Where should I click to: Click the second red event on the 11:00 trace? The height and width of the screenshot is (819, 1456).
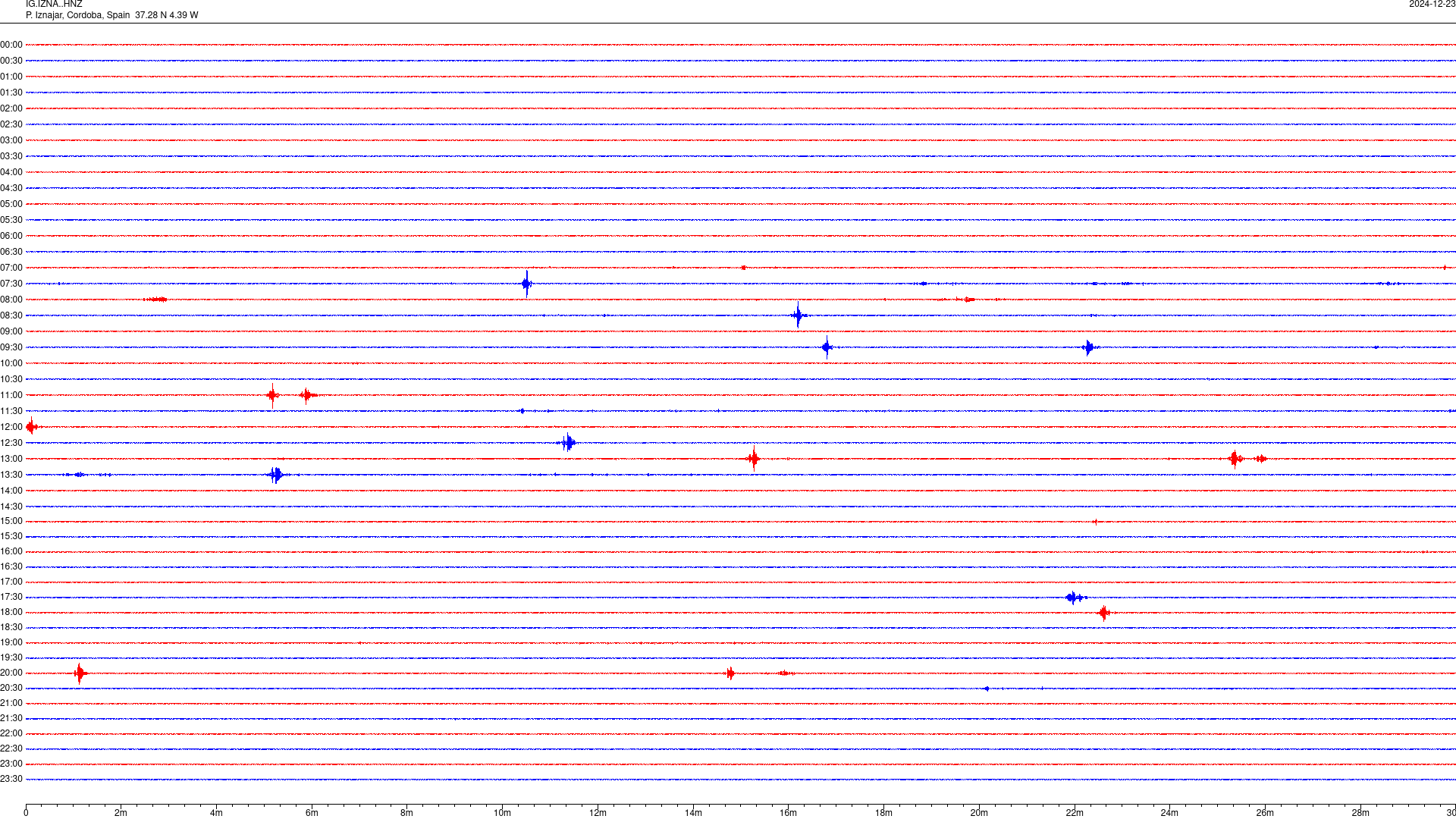point(307,395)
